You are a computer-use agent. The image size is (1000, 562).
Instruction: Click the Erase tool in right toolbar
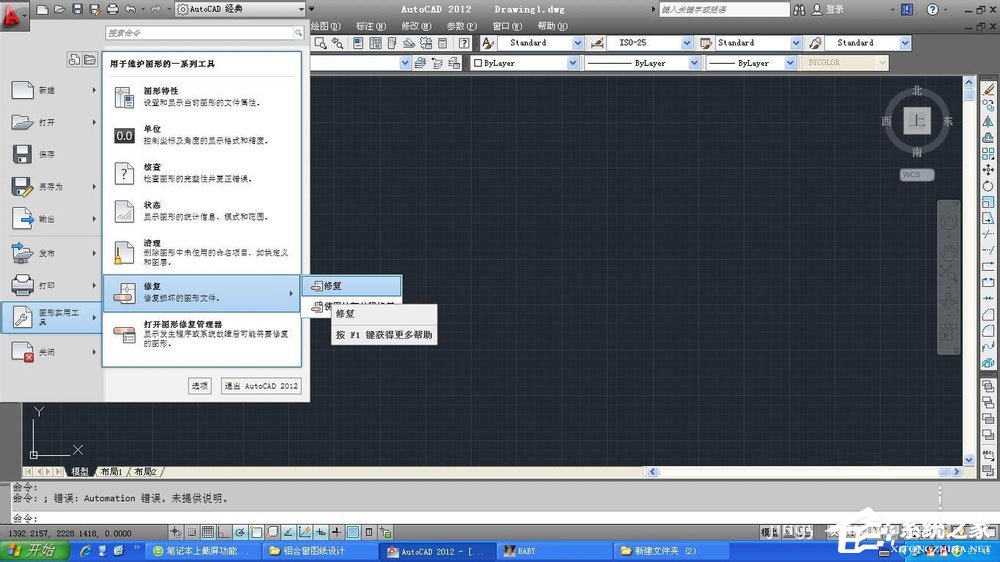click(989, 89)
